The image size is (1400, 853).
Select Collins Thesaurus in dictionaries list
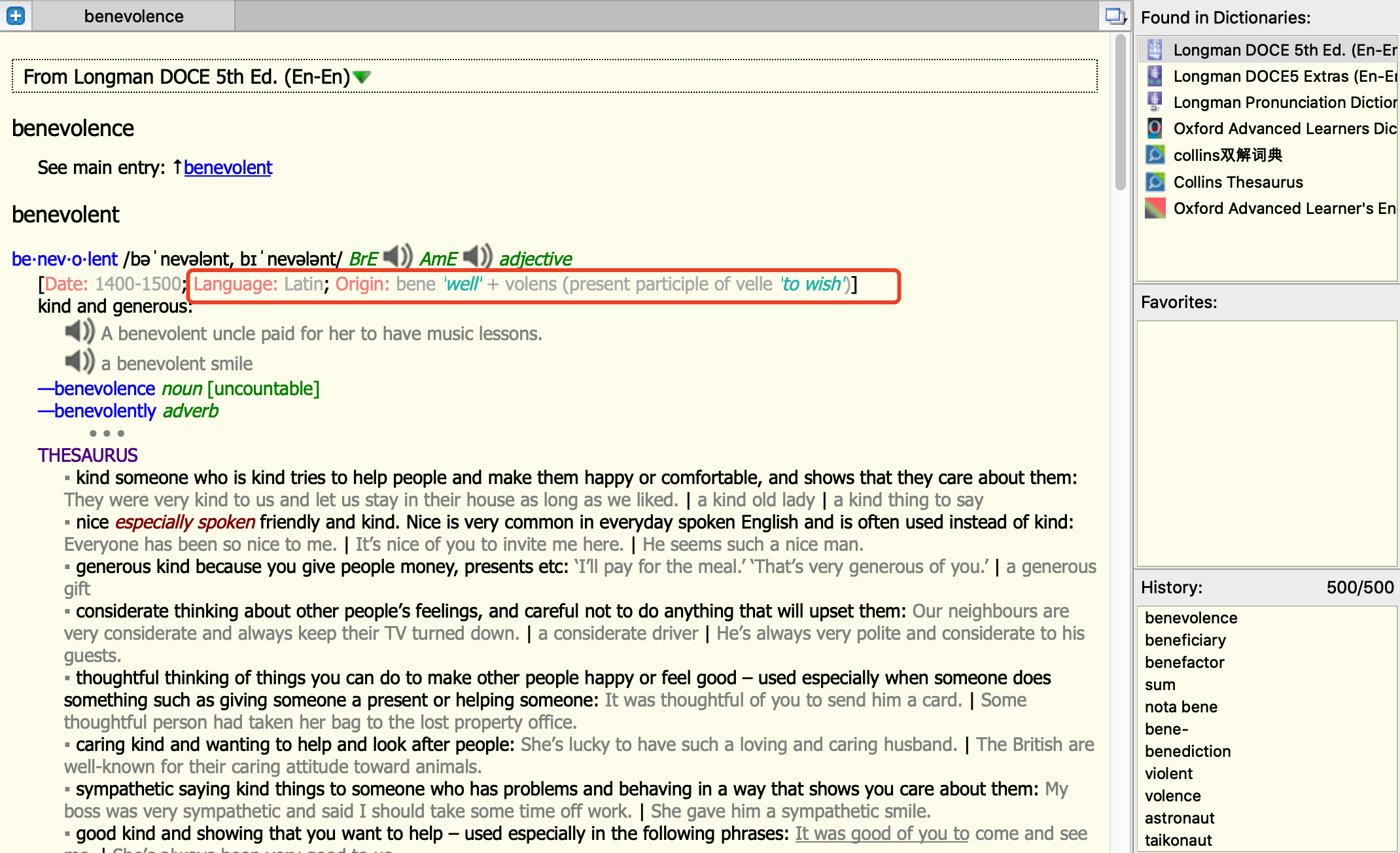[1238, 182]
